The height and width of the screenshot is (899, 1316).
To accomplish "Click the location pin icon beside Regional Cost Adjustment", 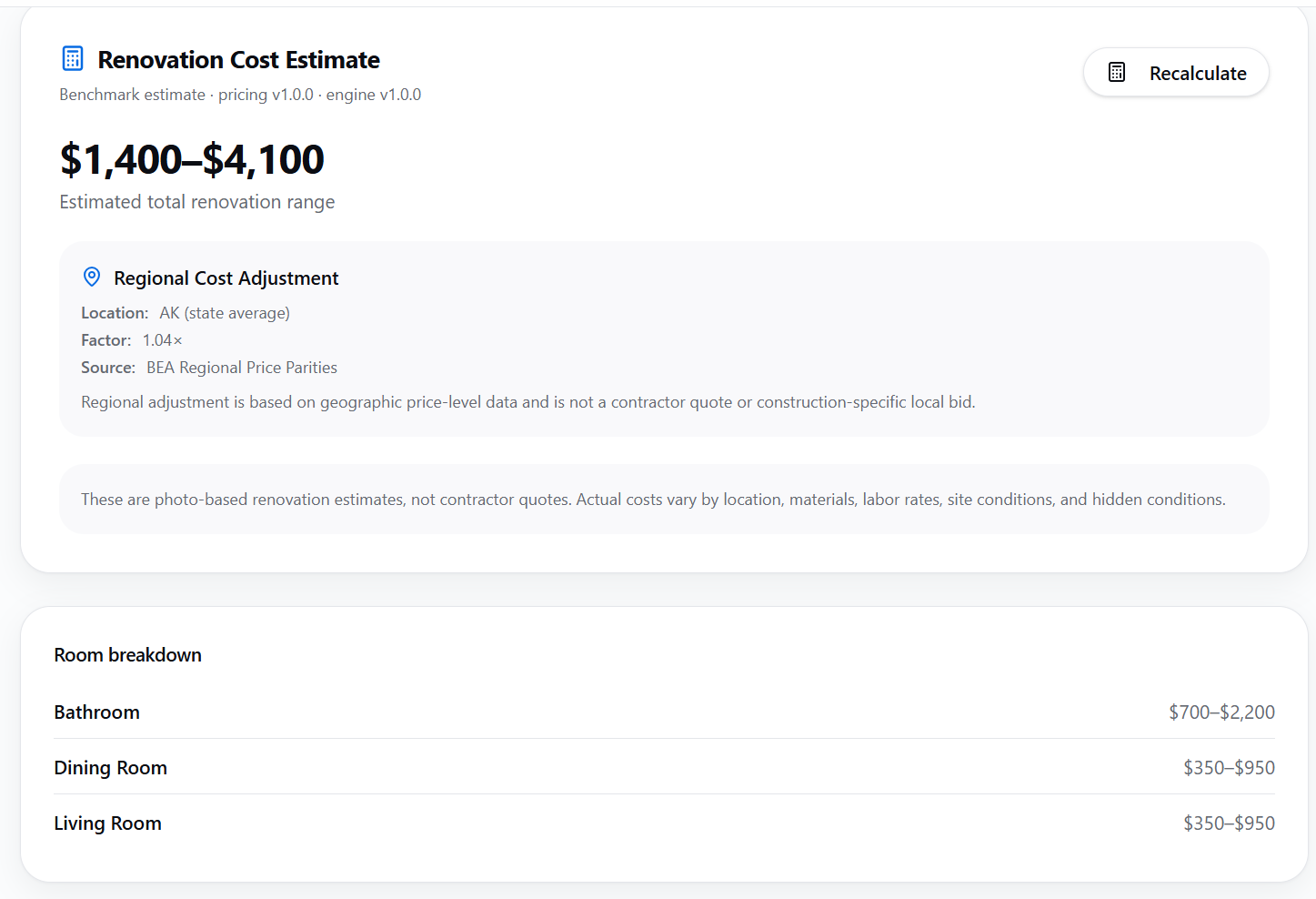I will click(92, 277).
